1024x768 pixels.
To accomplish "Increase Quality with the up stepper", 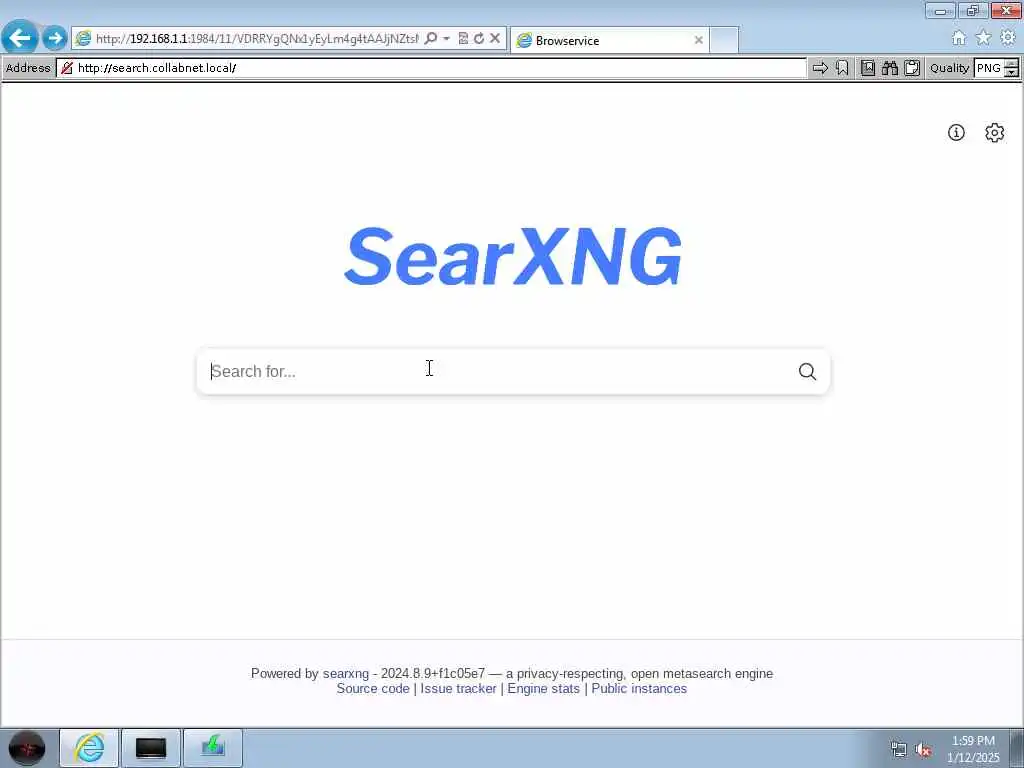I will click(1012, 63).
